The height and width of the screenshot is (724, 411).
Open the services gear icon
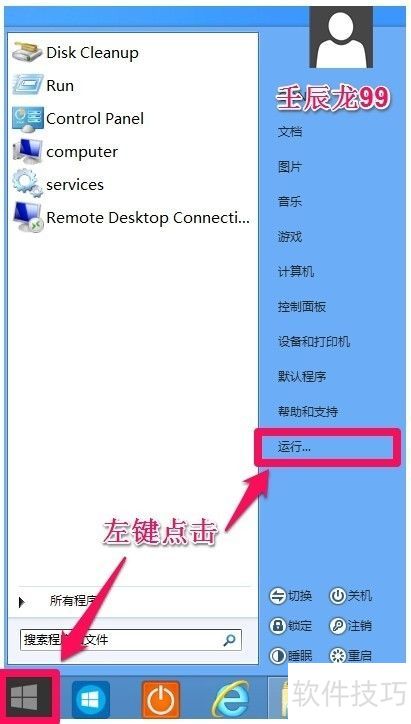pos(27,184)
